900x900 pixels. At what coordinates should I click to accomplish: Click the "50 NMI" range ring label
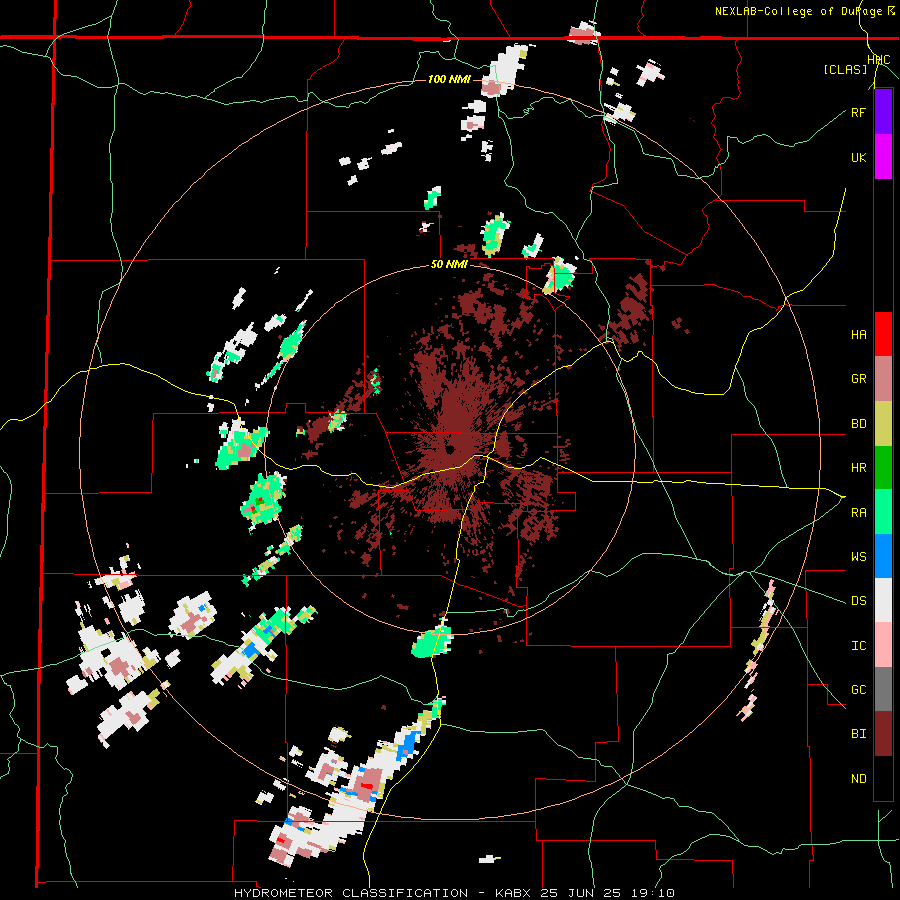click(x=449, y=265)
